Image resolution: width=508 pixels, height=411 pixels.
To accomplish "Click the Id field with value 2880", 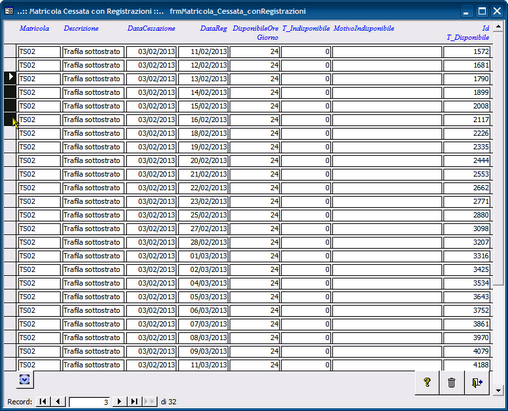I will point(467,215).
